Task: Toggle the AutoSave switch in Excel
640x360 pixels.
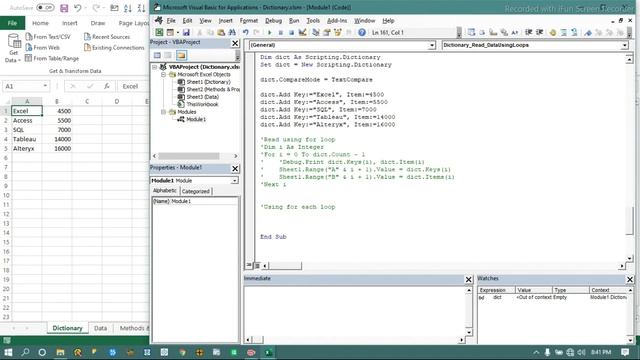Action: pos(45,8)
